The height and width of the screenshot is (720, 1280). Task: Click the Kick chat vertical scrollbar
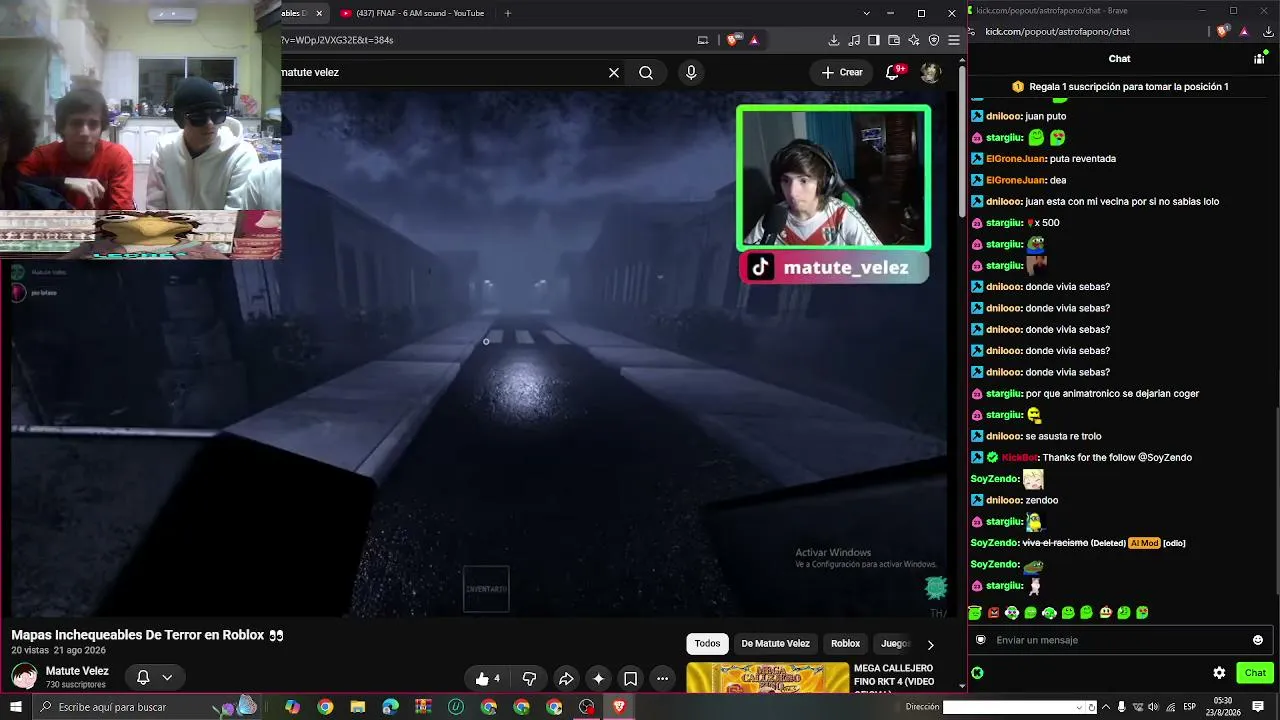tap(1277, 360)
